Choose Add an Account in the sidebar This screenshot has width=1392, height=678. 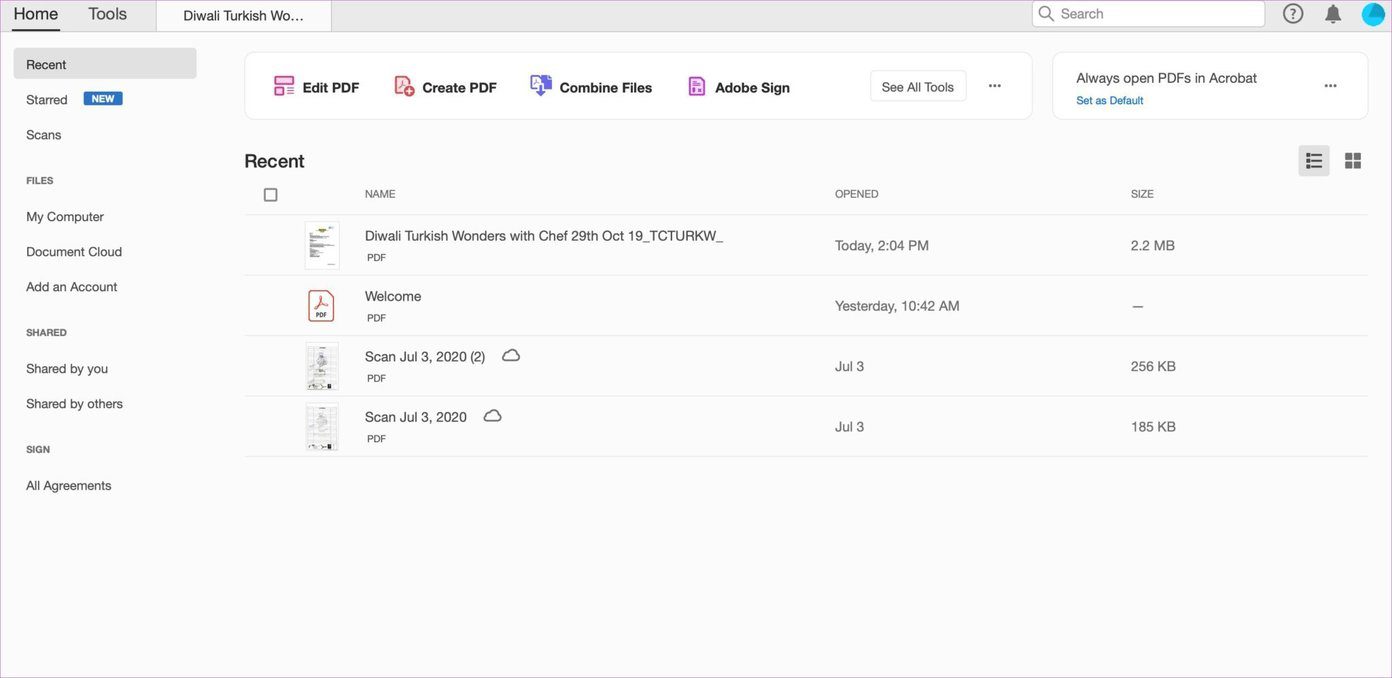click(72, 287)
